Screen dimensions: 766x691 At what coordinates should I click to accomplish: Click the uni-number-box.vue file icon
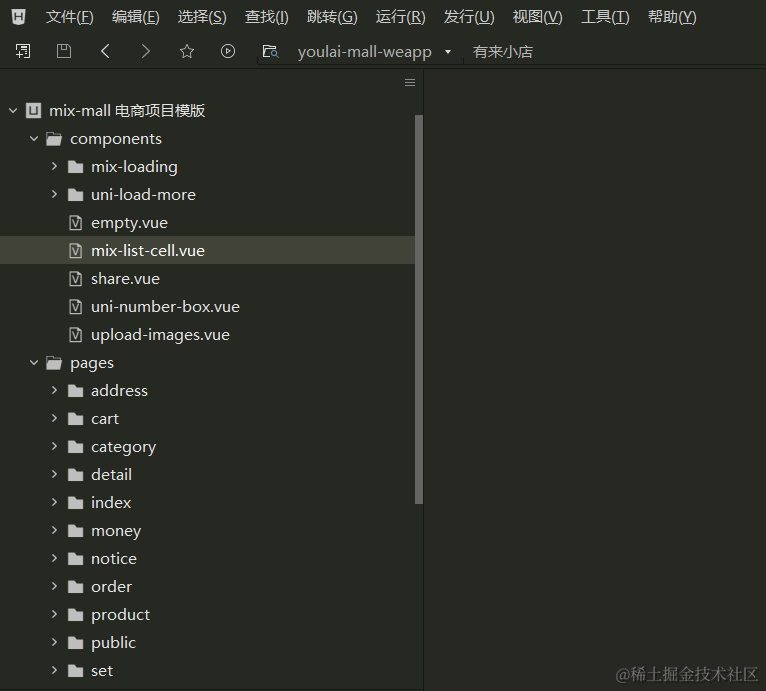point(75,307)
